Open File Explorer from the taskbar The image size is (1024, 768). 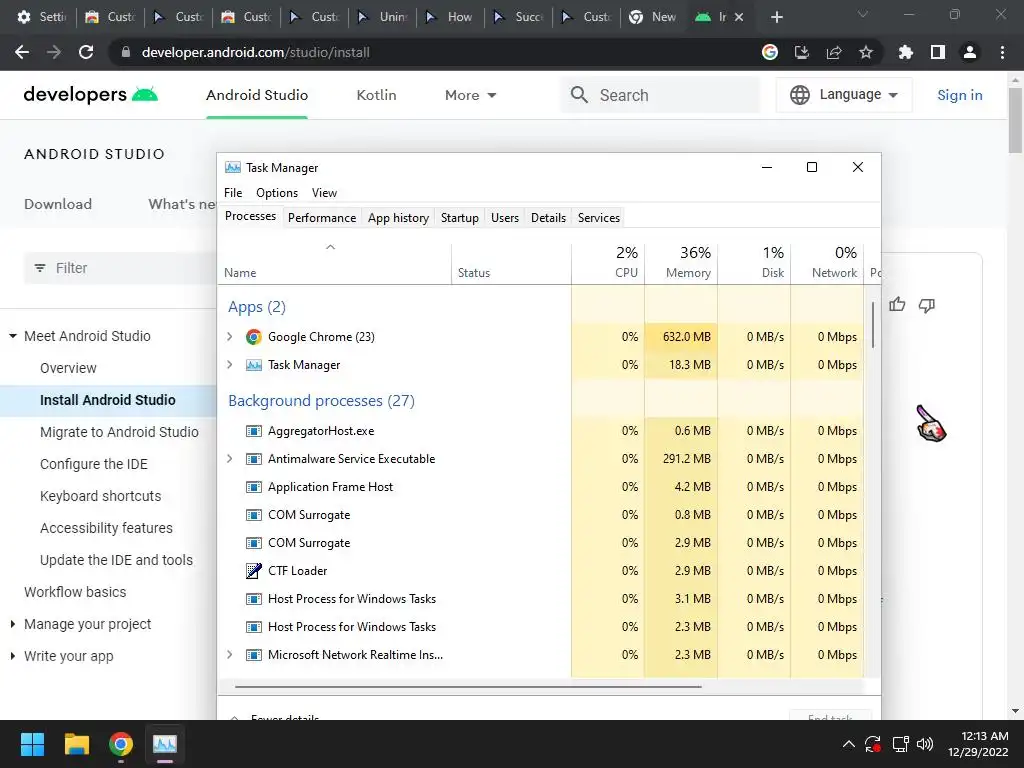pos(76,744)
